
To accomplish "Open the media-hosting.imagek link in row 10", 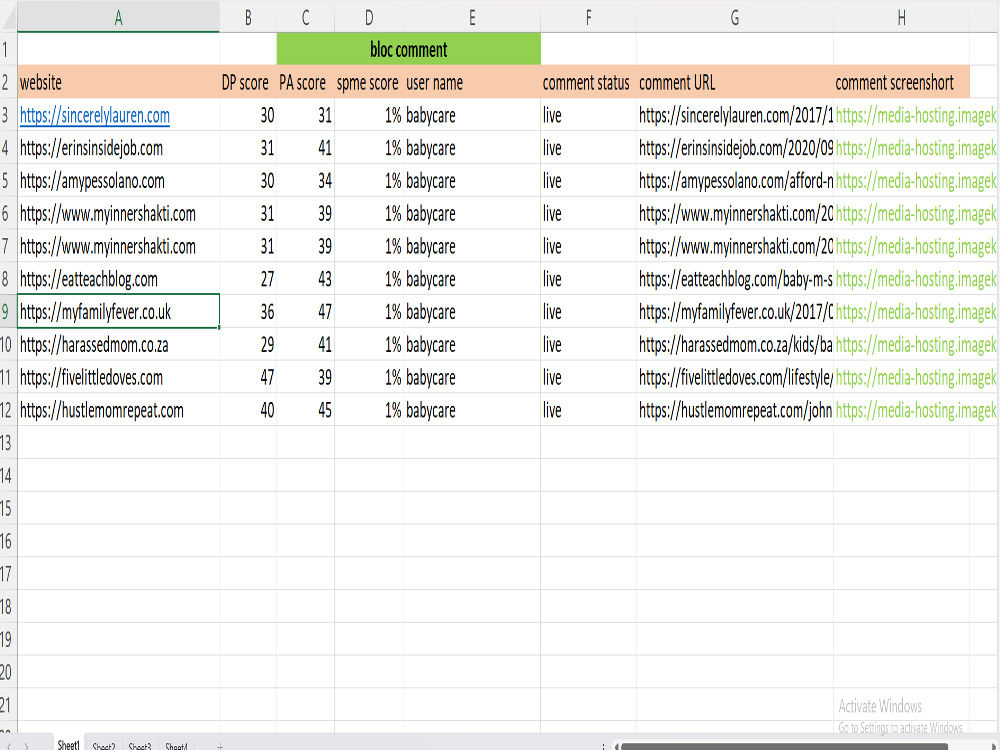I will click(x=916, y=345).
